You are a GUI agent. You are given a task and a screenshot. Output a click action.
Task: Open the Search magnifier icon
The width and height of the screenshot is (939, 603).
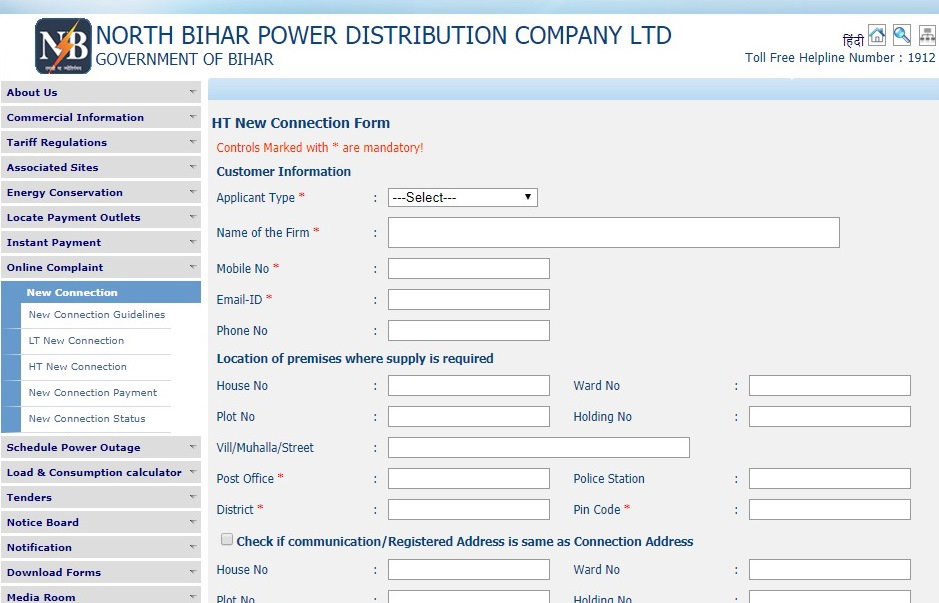(900, 34)
